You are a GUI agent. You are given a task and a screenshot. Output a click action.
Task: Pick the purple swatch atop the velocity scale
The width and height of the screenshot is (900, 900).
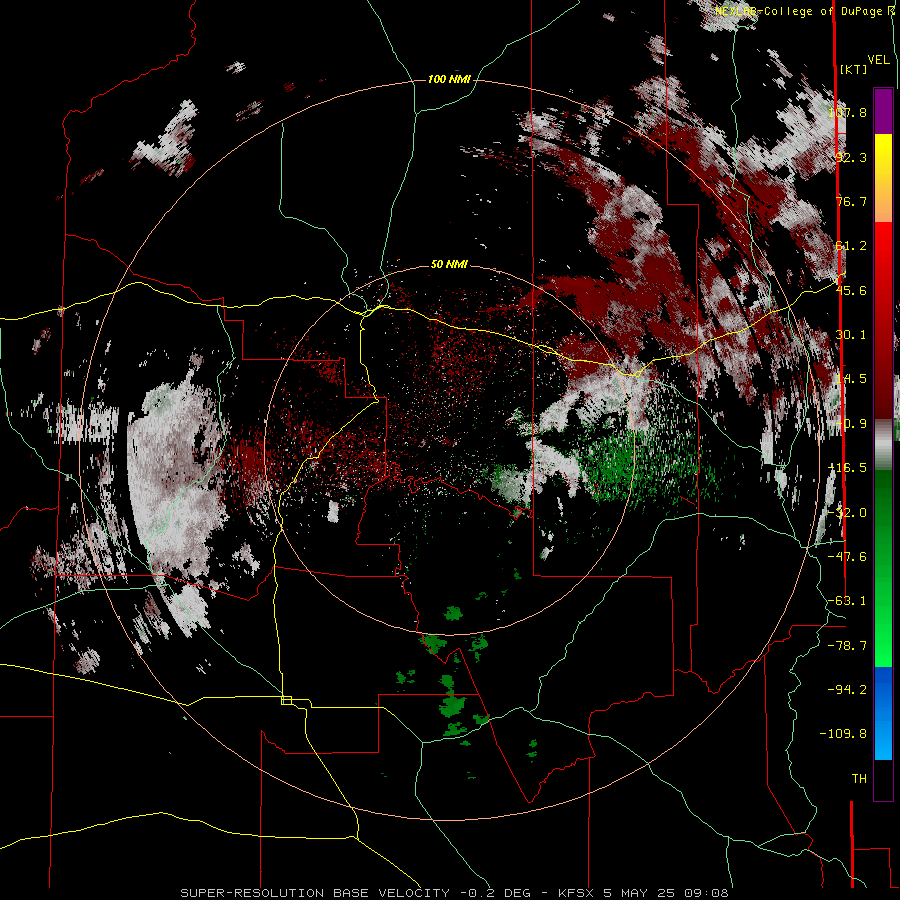point(883,111)
